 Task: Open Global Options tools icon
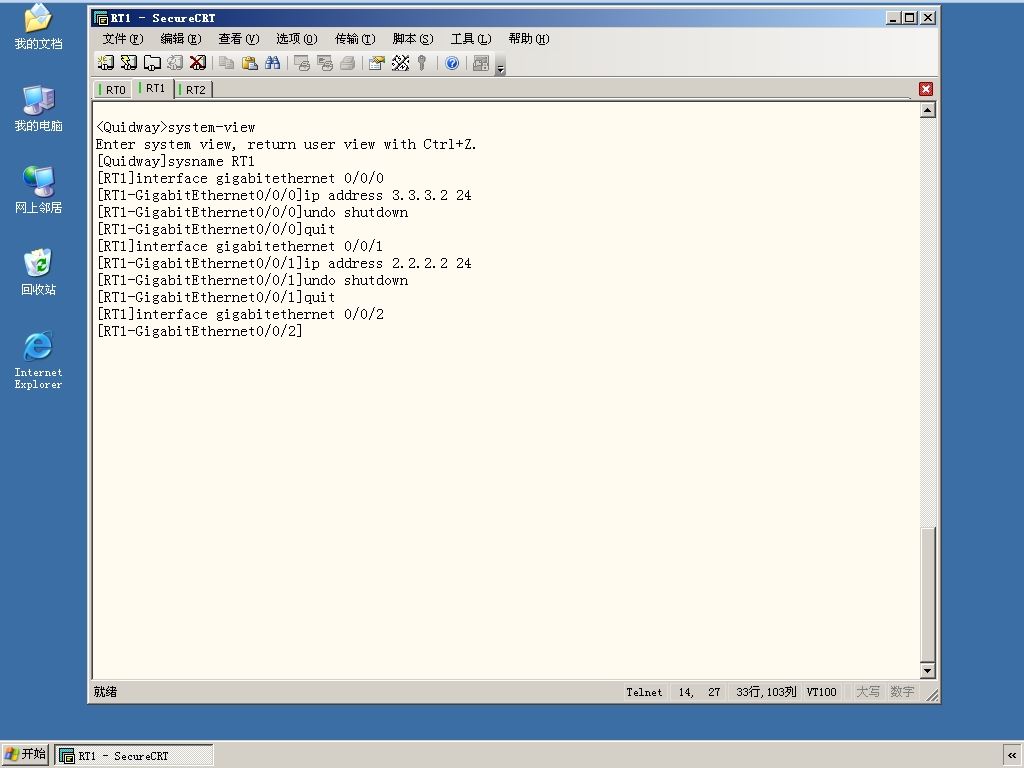pyautogui.click(x=400, y=63)
